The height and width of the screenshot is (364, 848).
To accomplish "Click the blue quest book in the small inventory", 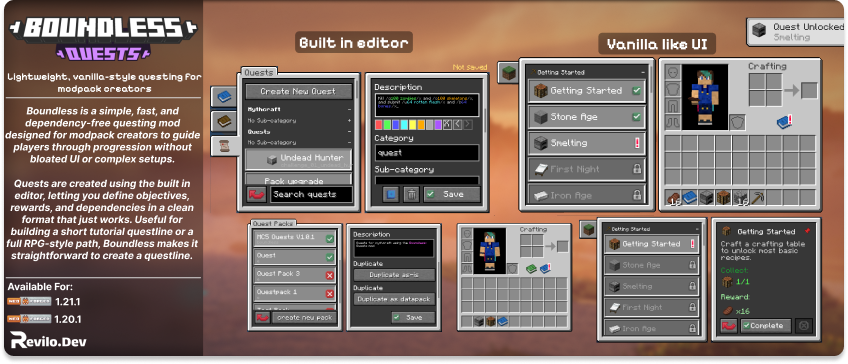I will click(x=545, y=268).
